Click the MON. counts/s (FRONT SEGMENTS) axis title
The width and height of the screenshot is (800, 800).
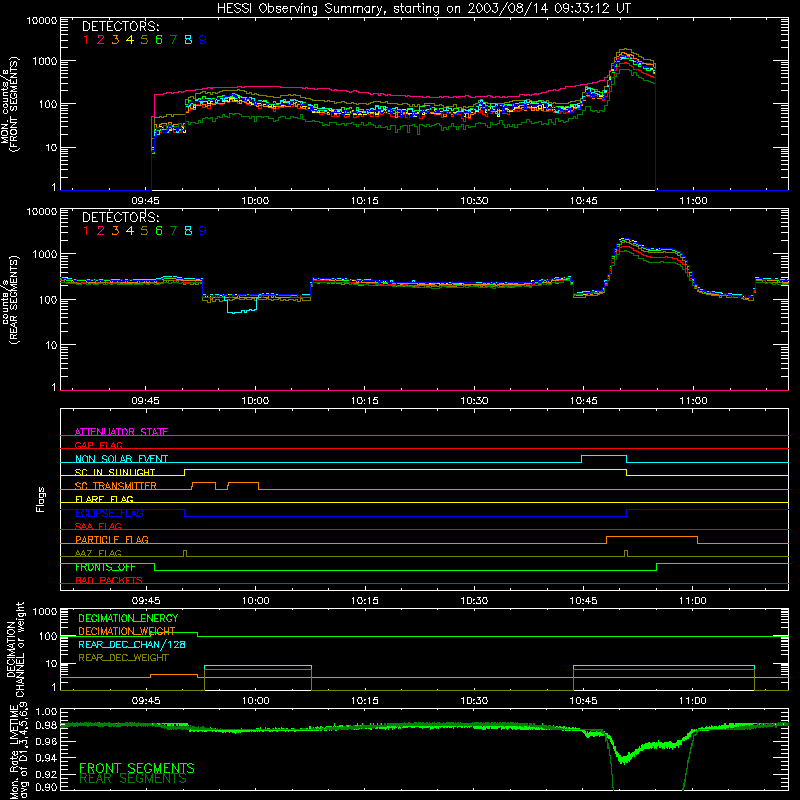tap(9, 104)
